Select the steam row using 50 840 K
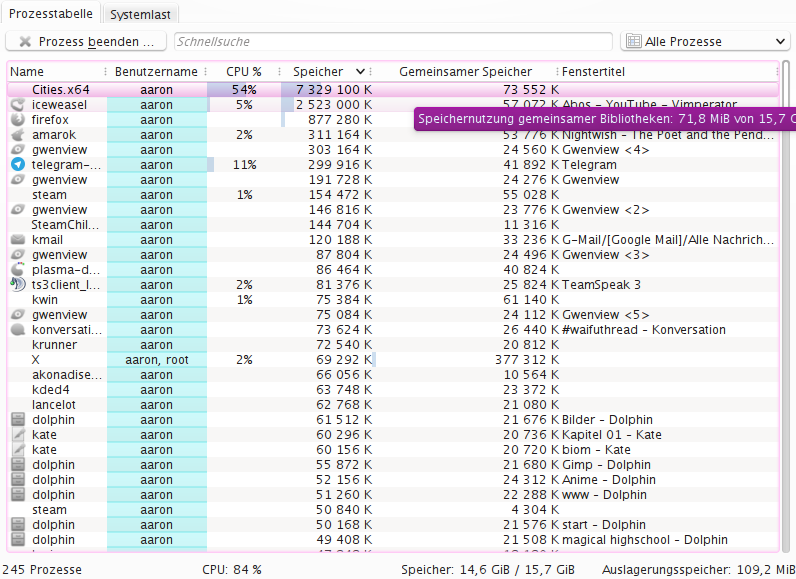The height and width of the screenshot is (579, 796). click(393, 510)
